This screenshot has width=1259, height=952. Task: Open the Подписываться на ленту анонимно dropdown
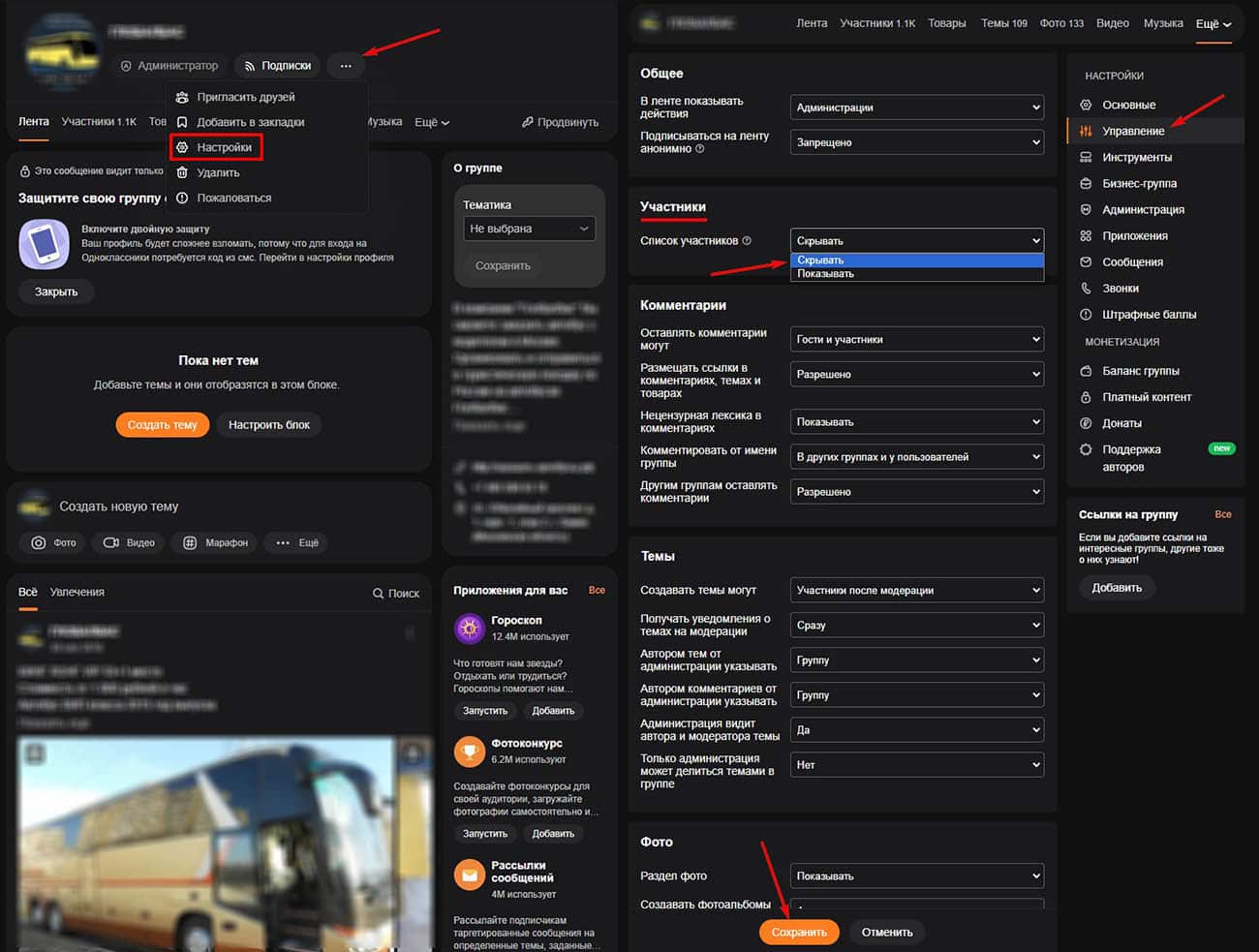click(917, 142)
